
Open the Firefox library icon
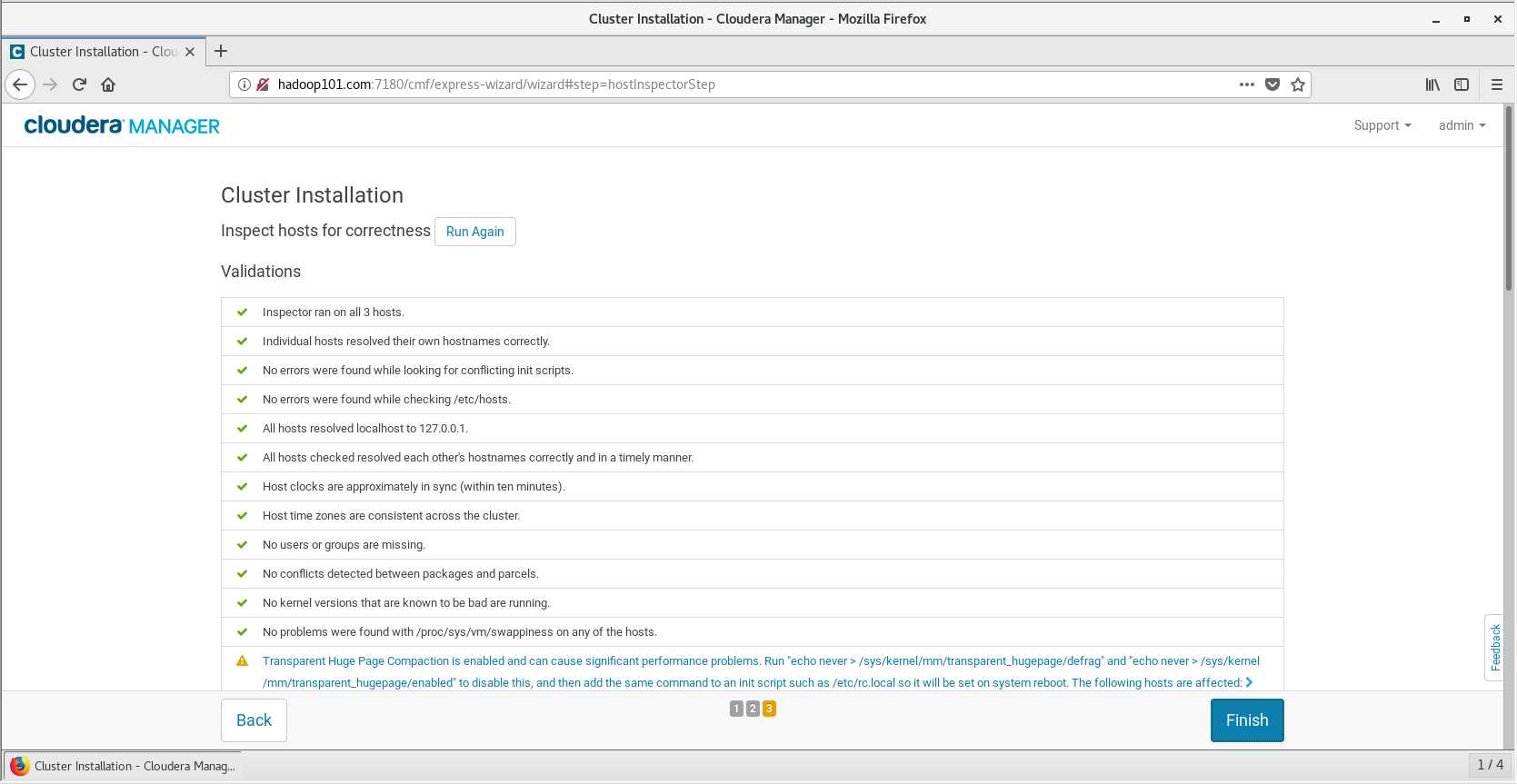point(1432,84)
